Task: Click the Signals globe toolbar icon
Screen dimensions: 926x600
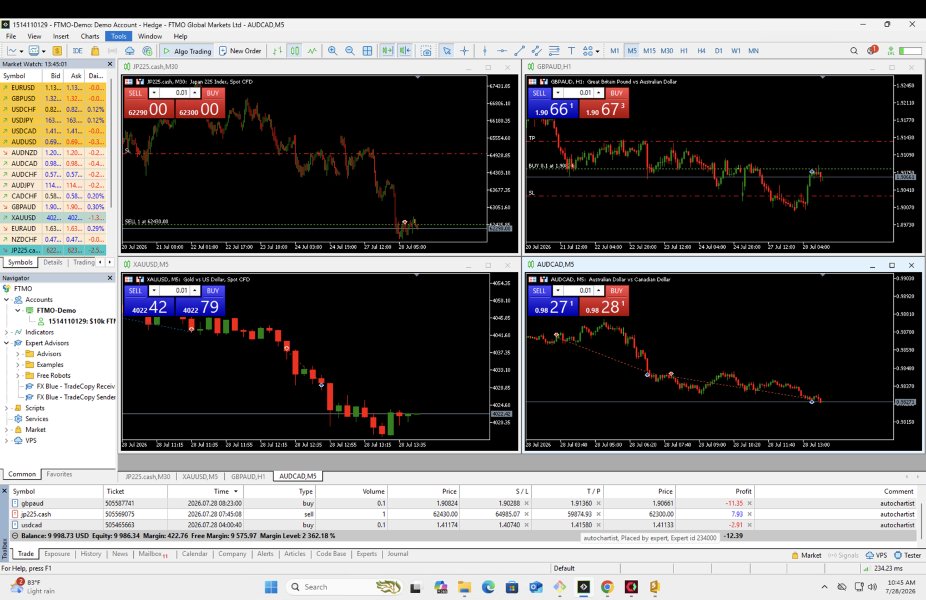Action: click(x=147, y=51)
